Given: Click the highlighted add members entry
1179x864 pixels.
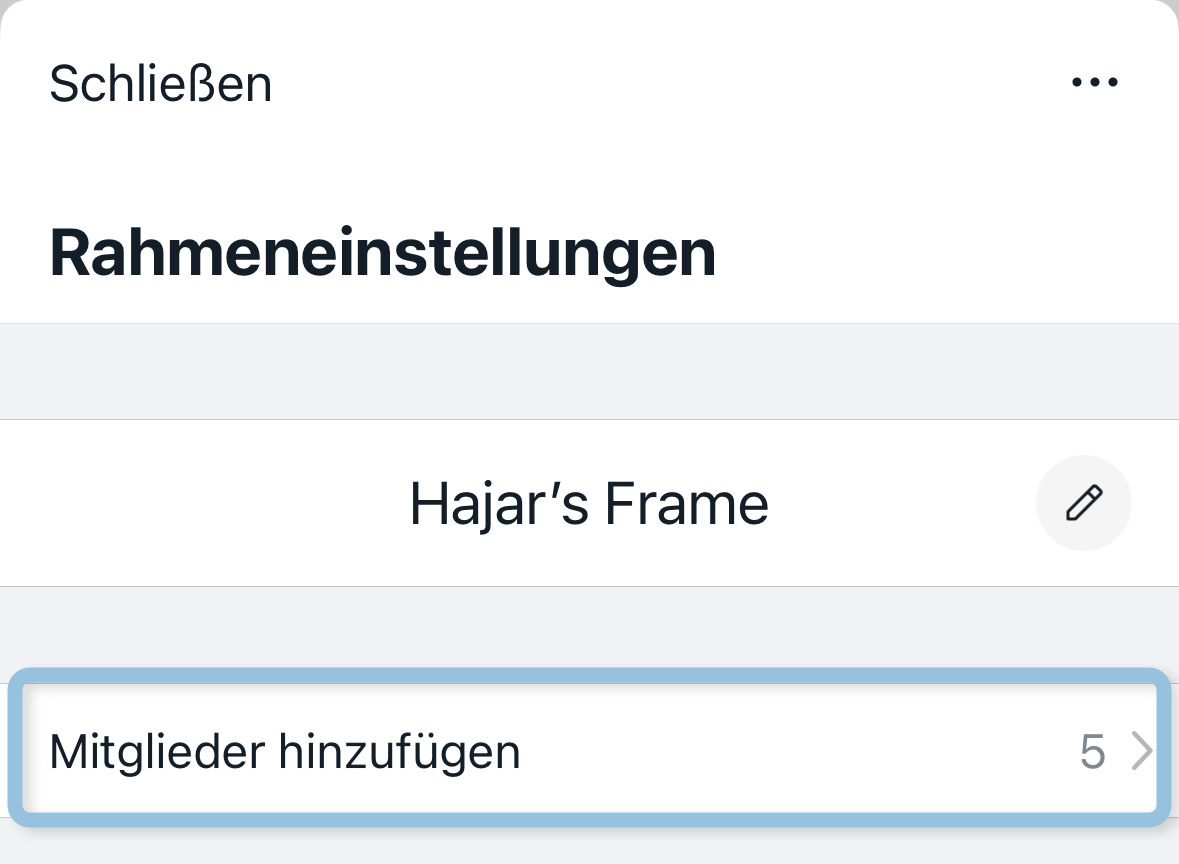Looking at the screenshot, I should [588, 750].
